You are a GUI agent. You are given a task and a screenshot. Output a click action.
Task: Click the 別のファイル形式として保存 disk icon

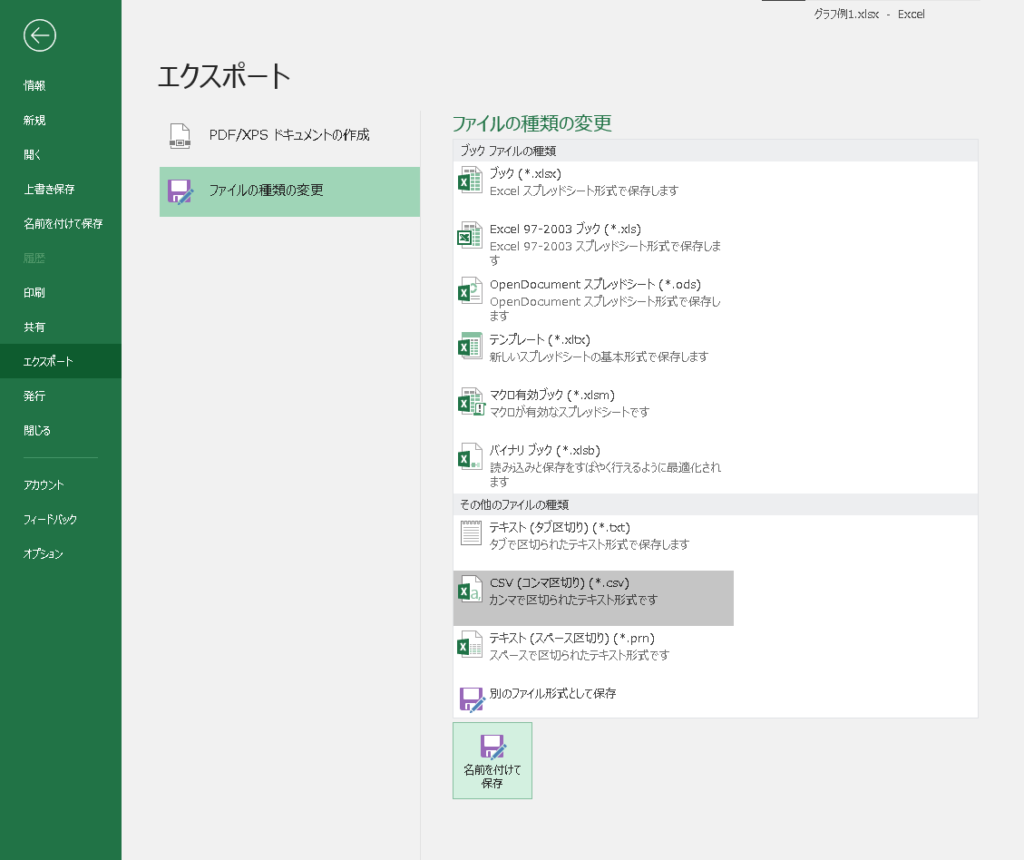tap(472, 699)
